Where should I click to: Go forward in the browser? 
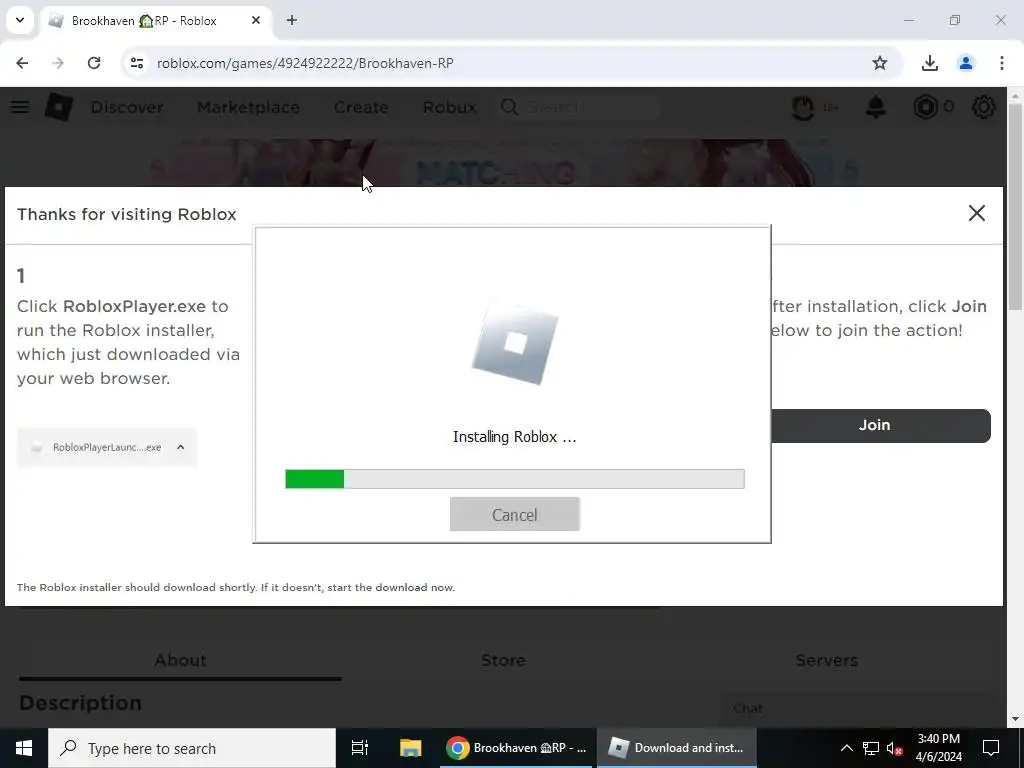(58, 63)
